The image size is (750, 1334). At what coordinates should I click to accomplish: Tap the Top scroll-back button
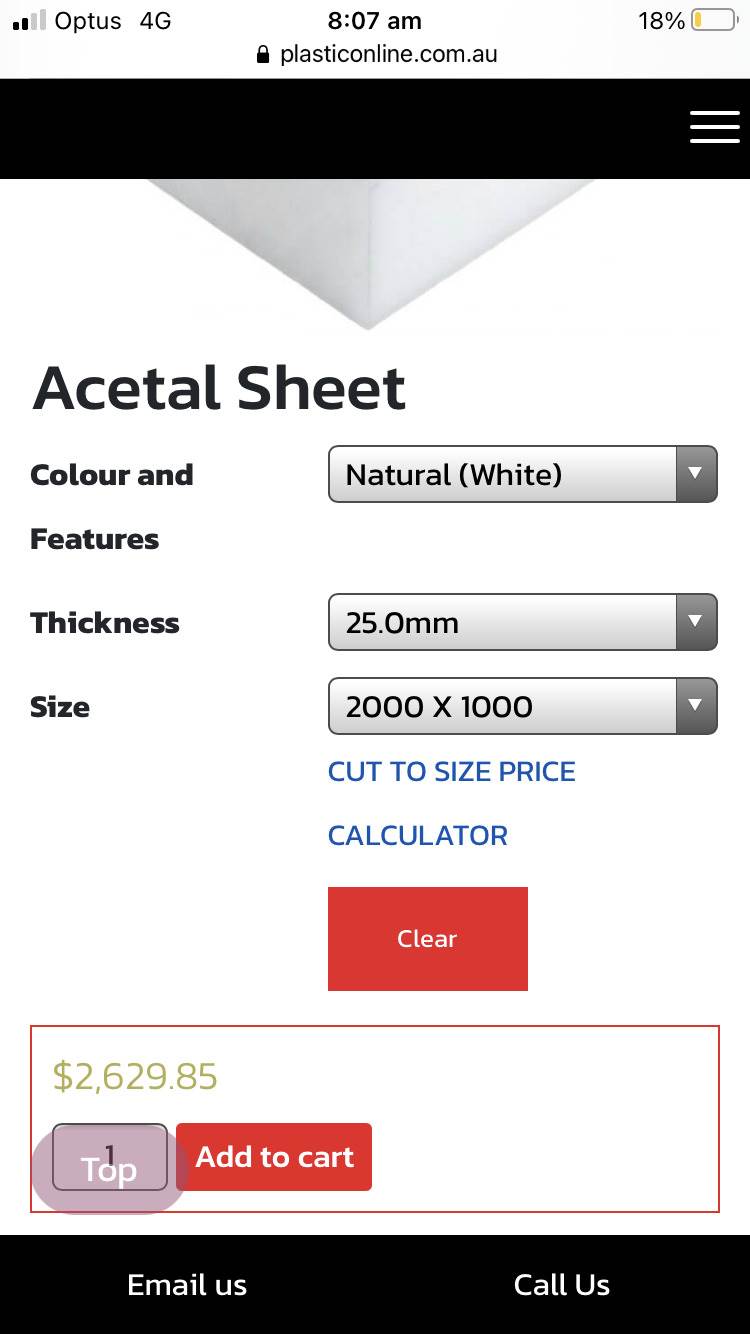(109, 1170)
